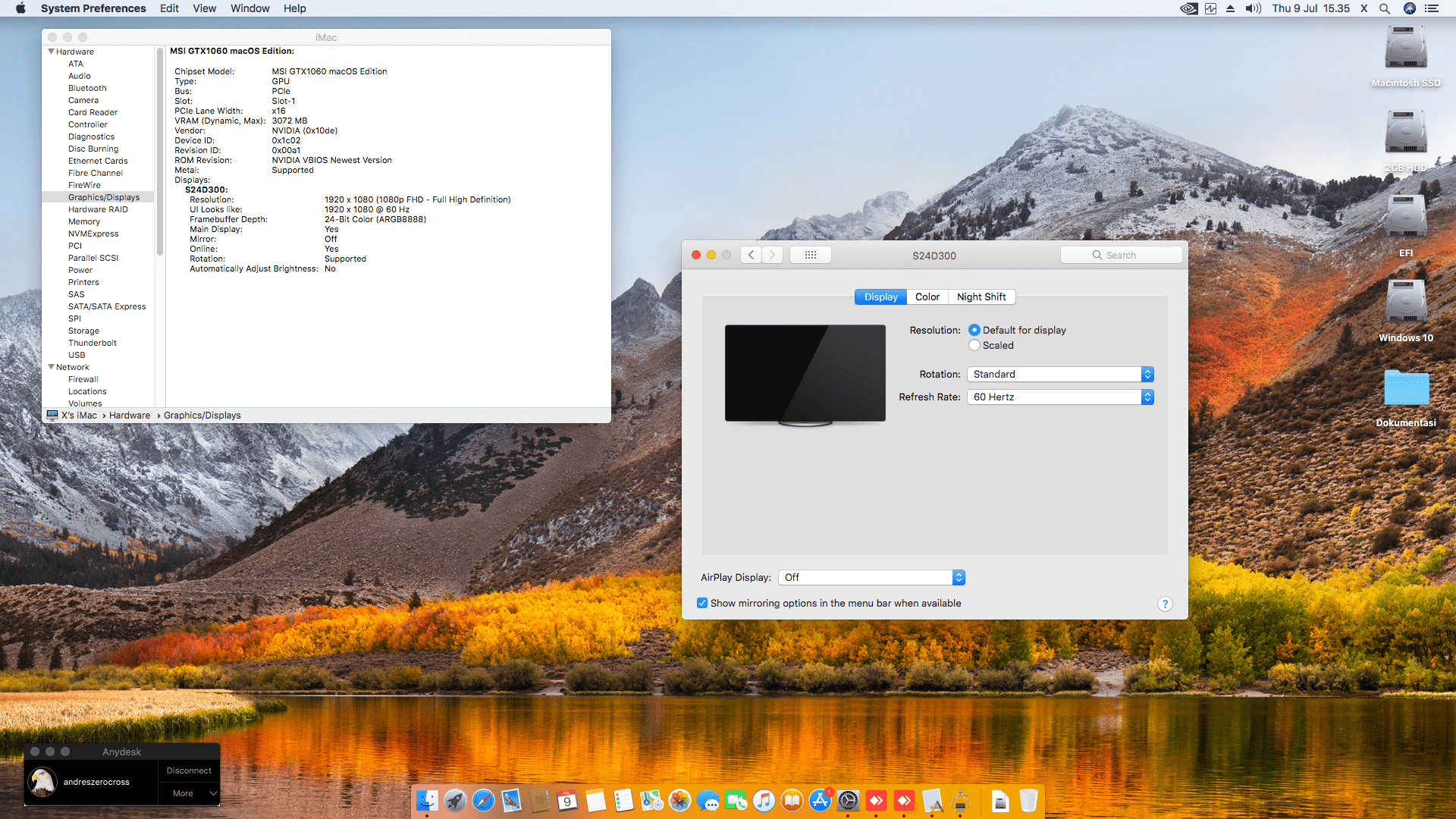Open the Refresh Rate dropdown

[x=1060, y=397]
